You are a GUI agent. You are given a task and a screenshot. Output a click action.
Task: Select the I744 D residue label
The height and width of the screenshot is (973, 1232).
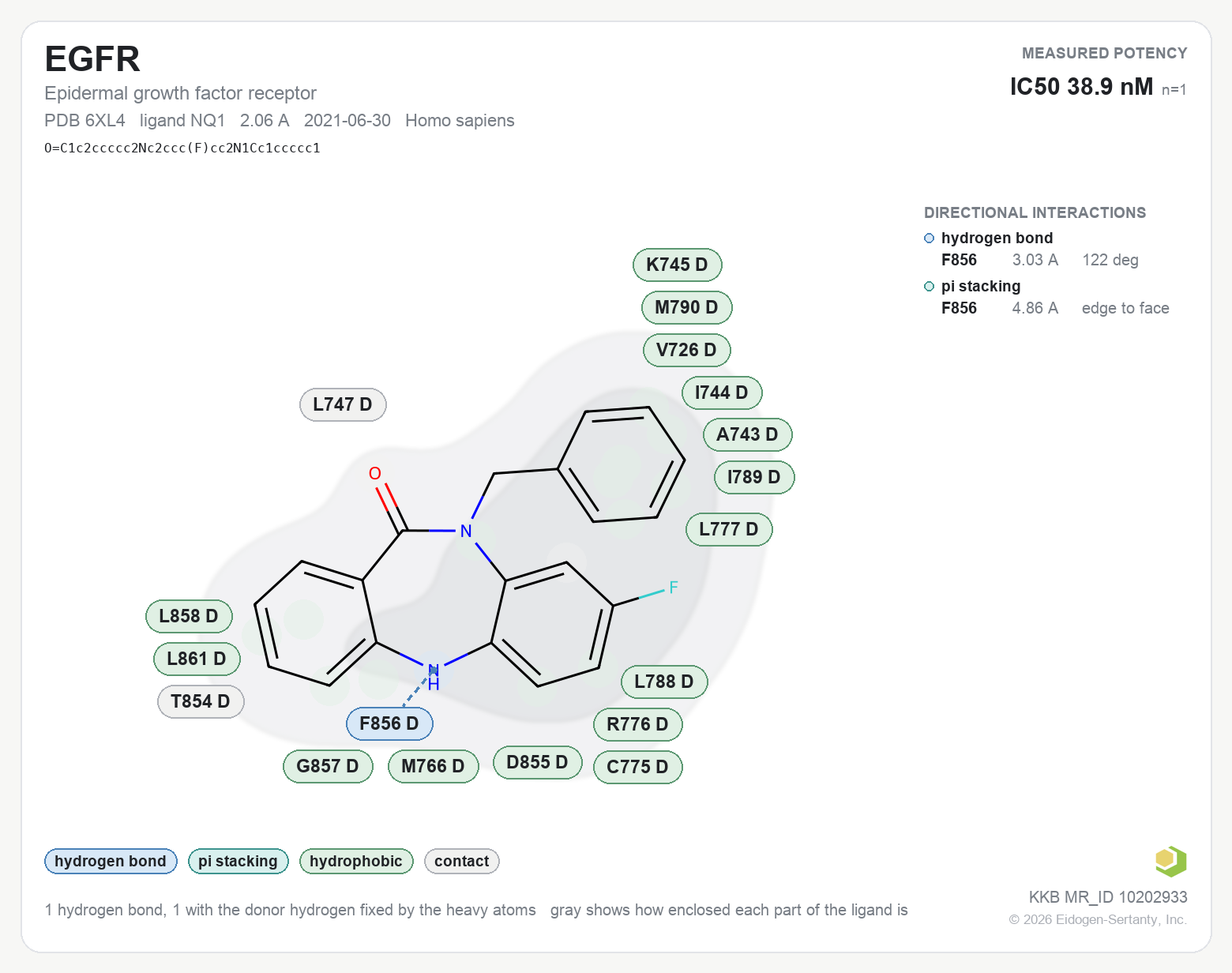[x=721, y=393]
